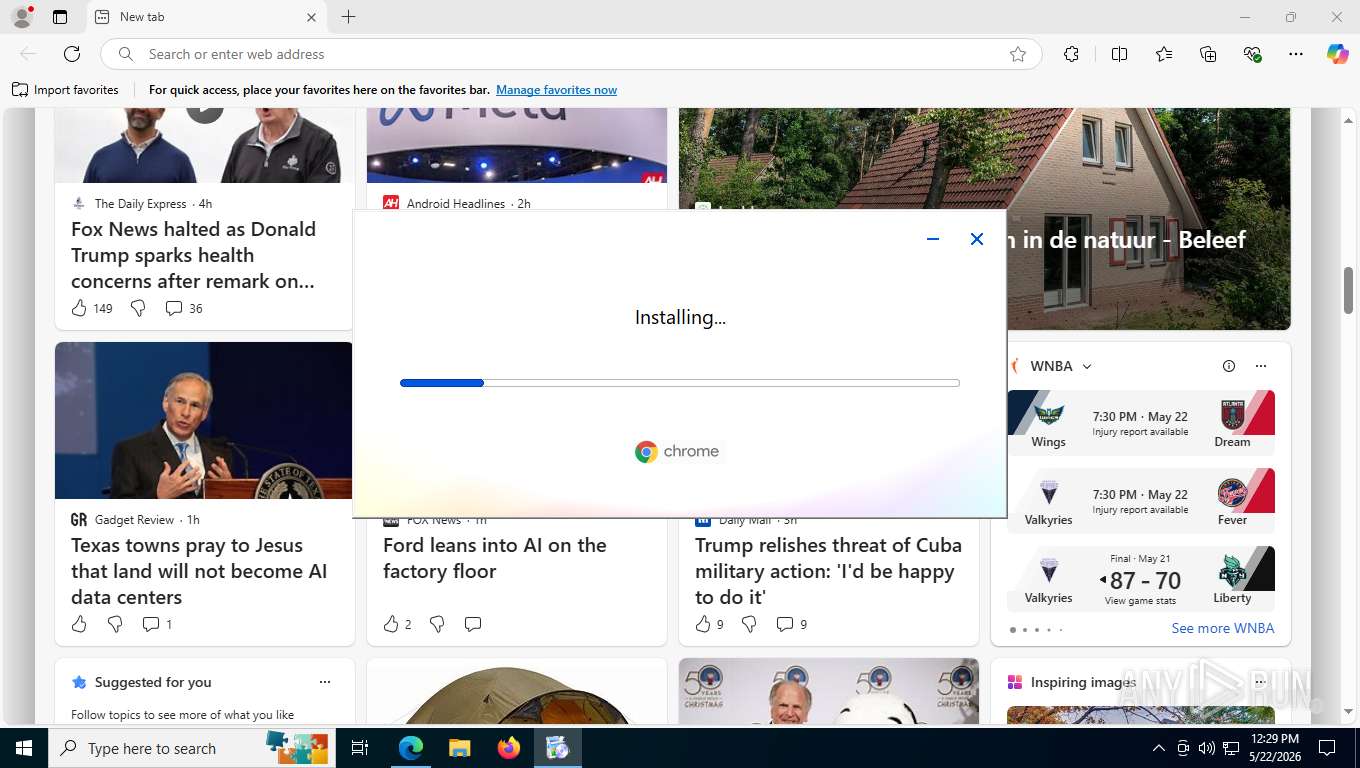Open Texas towns pray to Jesus headline

tap(199, 571)
